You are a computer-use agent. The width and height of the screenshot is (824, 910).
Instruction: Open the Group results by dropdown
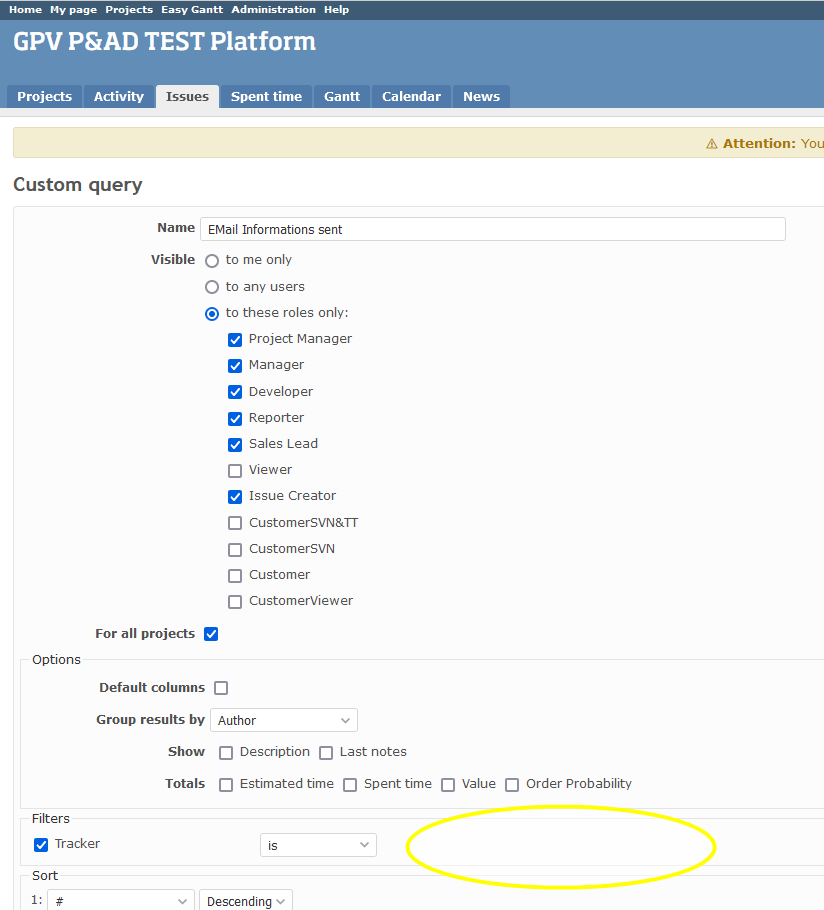[x=284, y=720]
